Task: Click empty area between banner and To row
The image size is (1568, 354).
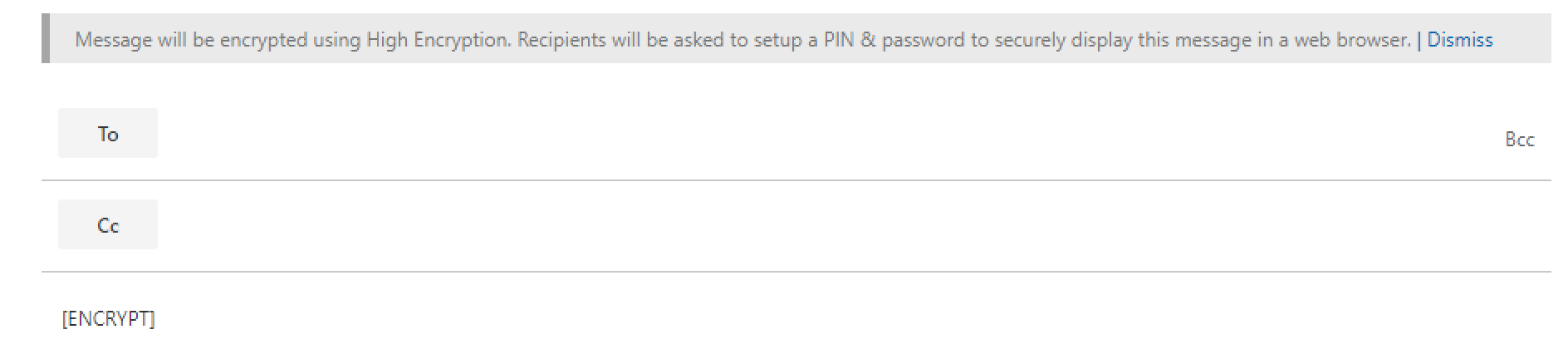Action: [x=796, y=85]
